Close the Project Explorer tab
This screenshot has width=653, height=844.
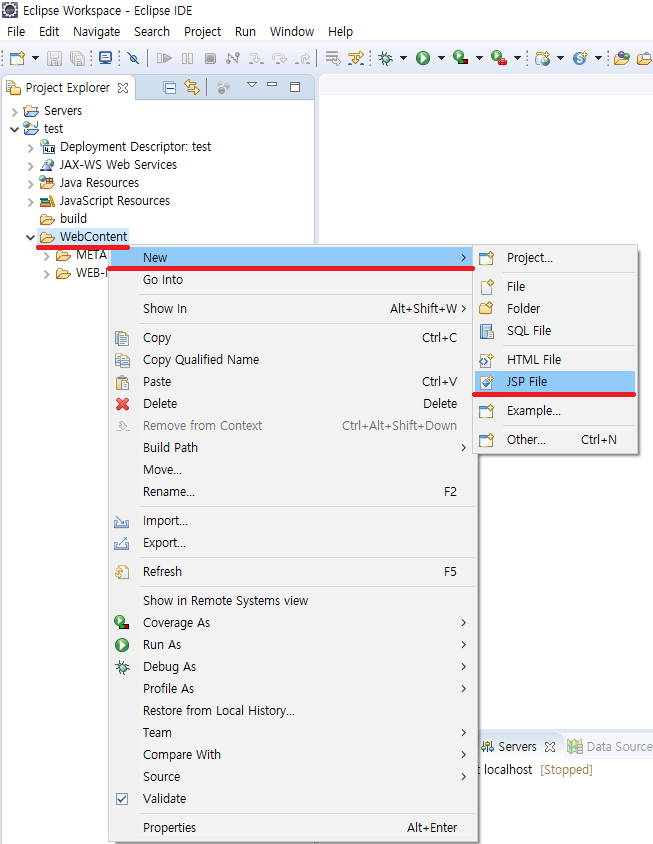coord(123,88)
